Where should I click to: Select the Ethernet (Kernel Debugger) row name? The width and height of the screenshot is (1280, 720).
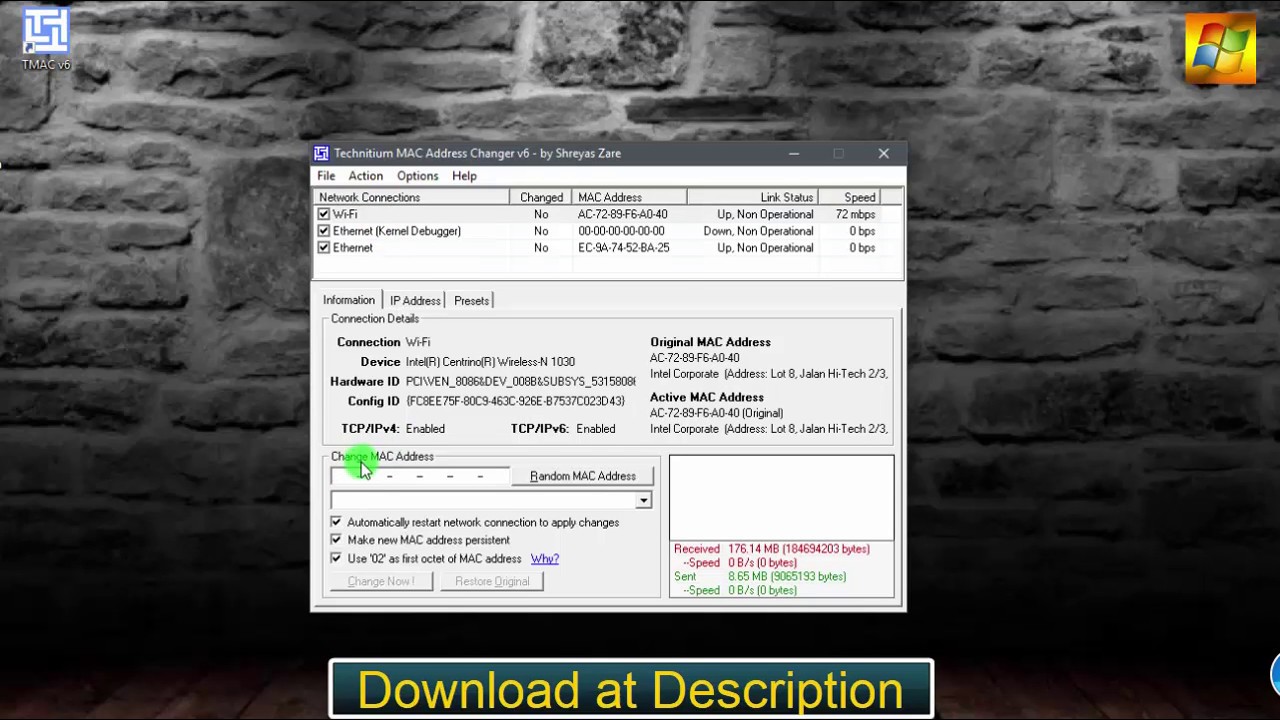point(397,231)
